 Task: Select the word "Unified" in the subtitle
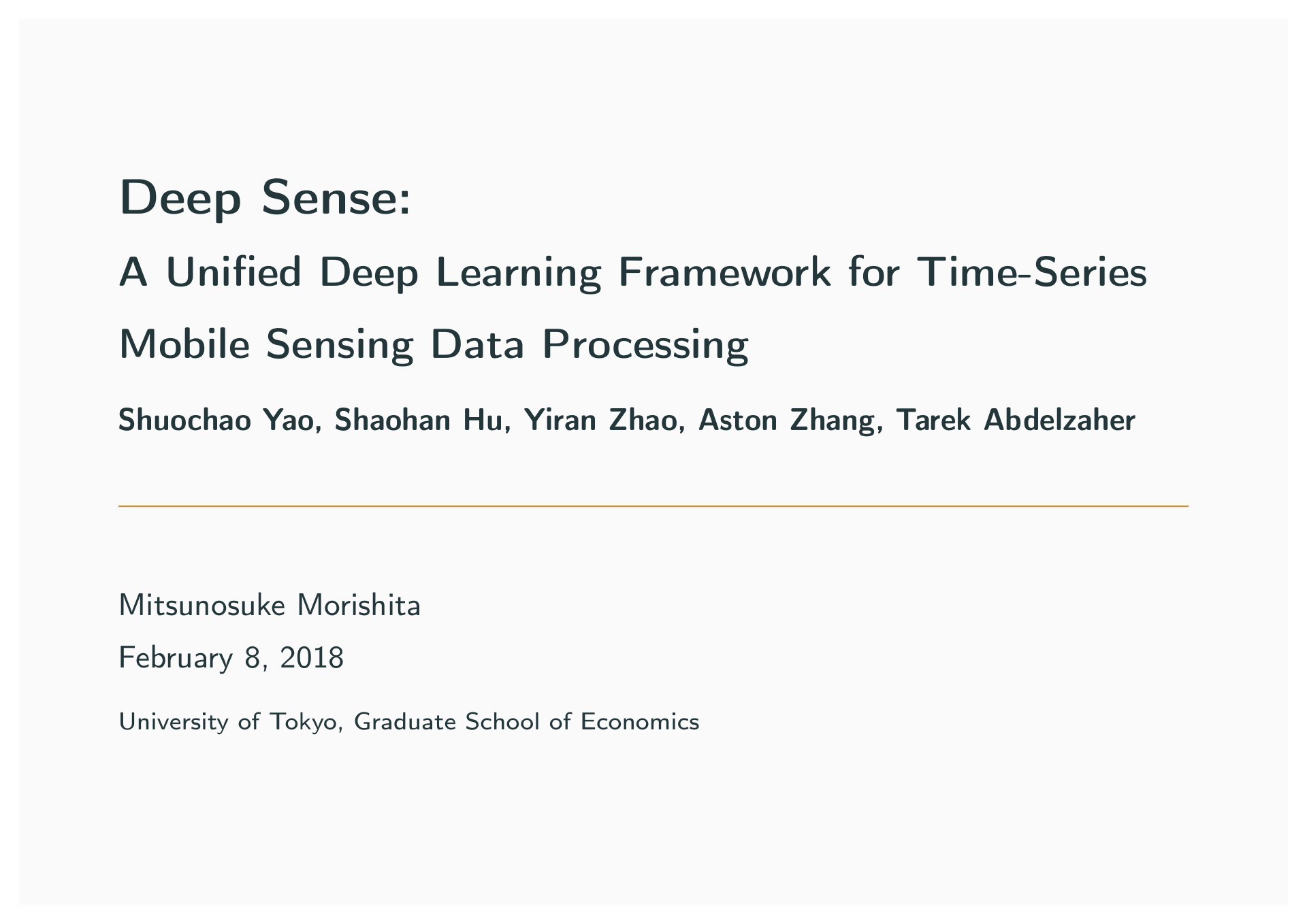click(233, 273)
